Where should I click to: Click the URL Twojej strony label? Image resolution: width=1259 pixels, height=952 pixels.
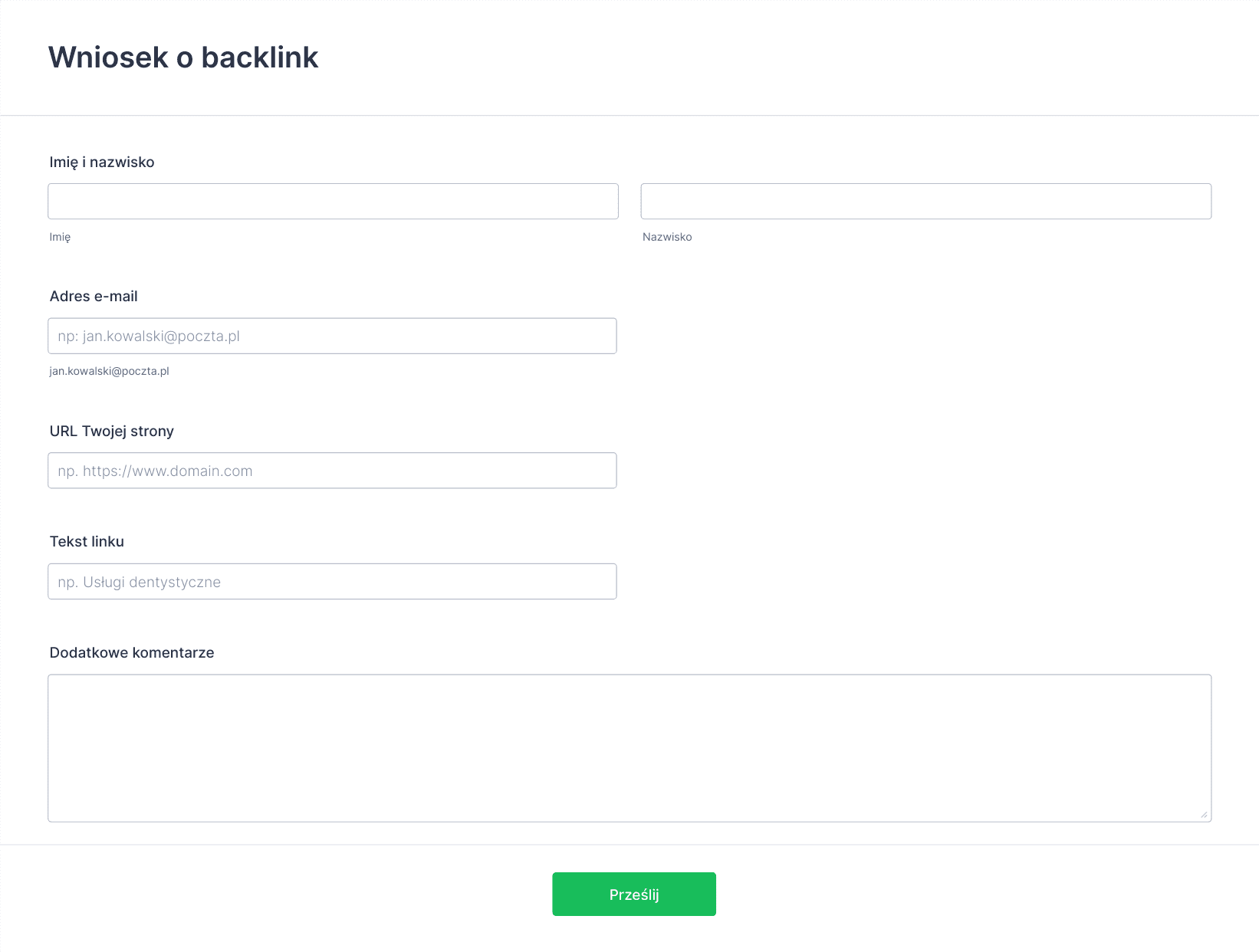point(112,431)
